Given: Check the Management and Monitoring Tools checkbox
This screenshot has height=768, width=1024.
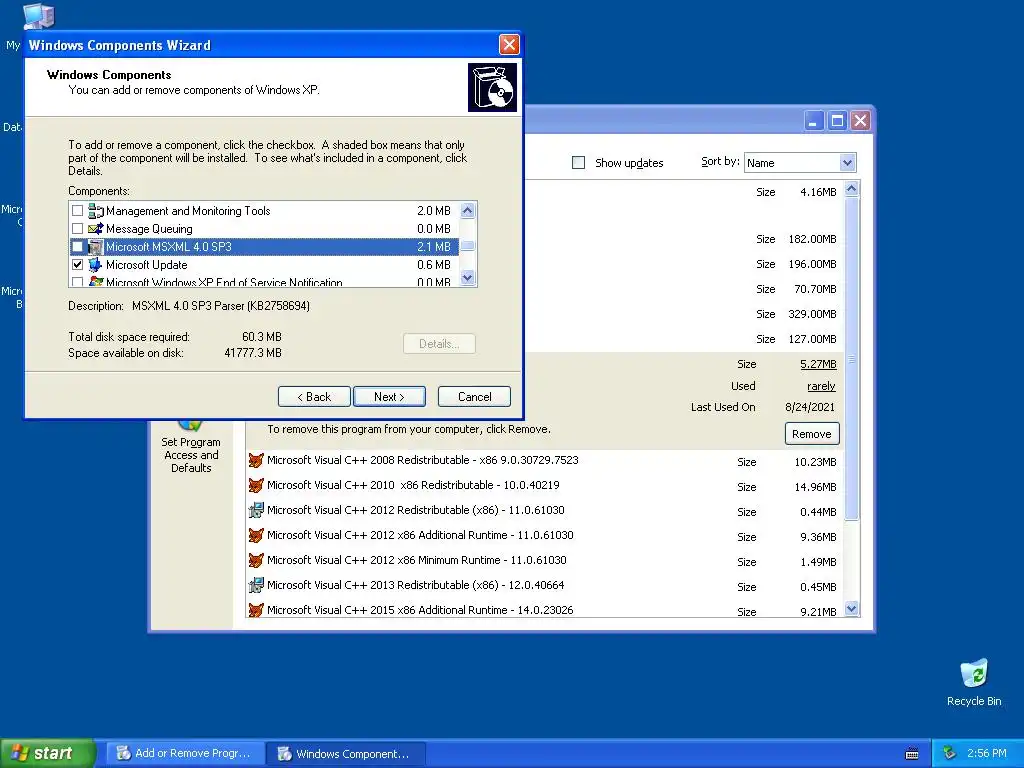Looking at the screenshot, I should point(78,211).
